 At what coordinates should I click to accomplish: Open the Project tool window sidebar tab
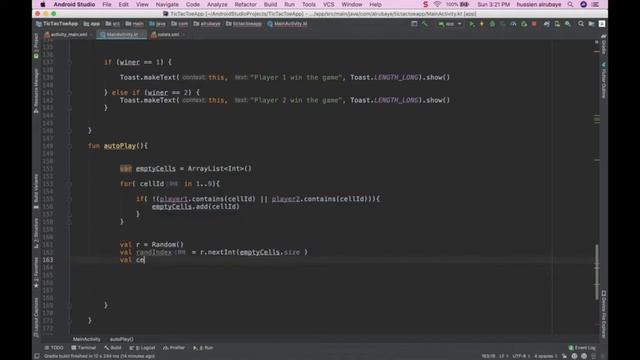coord(36,46)
